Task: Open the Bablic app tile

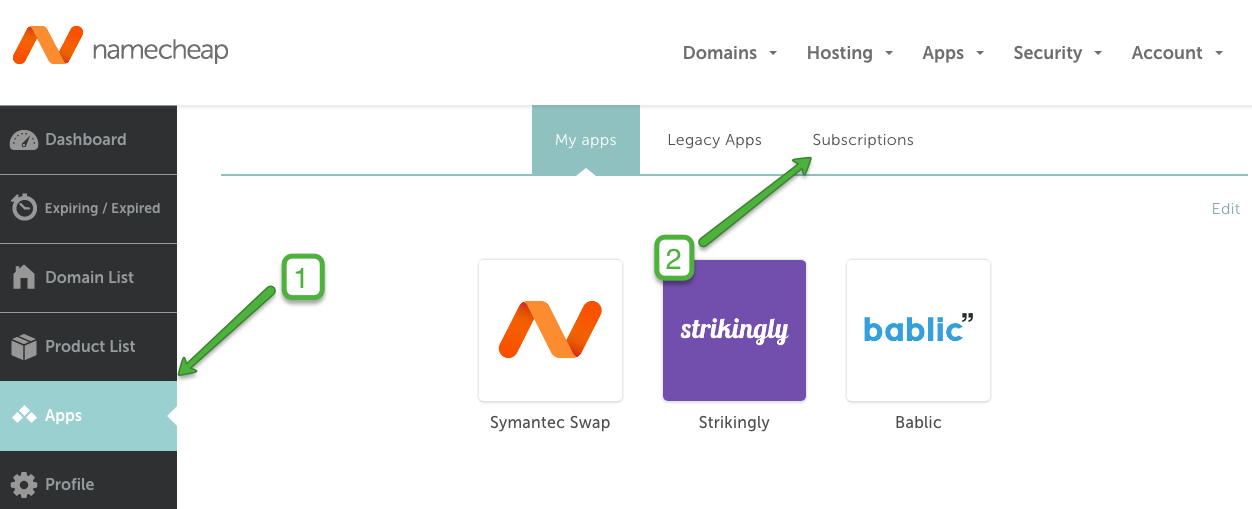Action: click(918, 330)
